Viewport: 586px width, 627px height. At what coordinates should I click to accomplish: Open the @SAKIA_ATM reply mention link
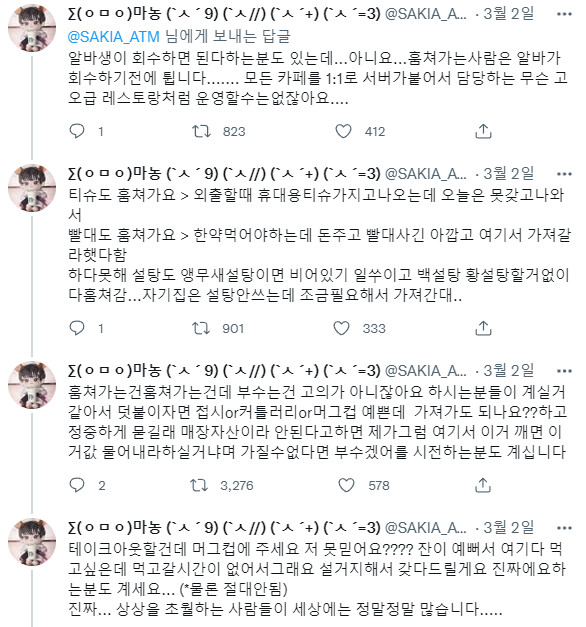pyautogui.click(x=114, y=37)
